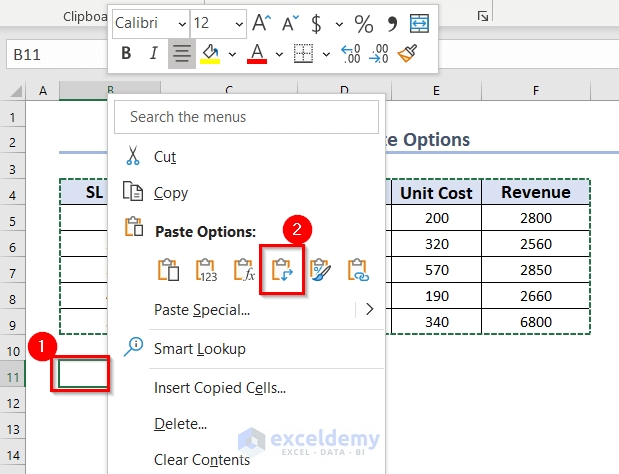Choose Smart Lookup menu entry

(x=200, y=349)
